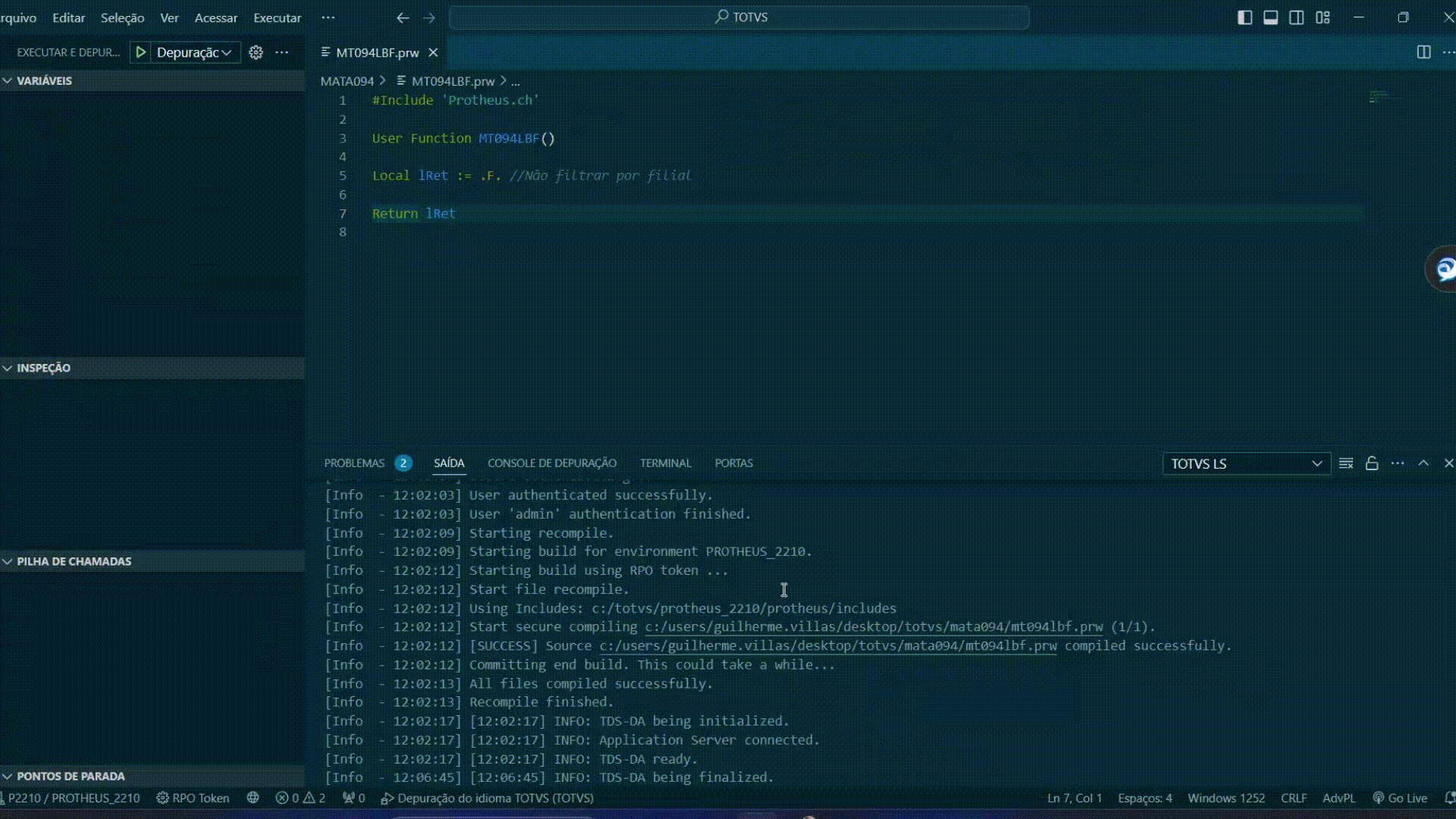Toggle output auto-scroll lock icon
Image resolution: width=1456 pixels, height=819 pixels.
1372,463
